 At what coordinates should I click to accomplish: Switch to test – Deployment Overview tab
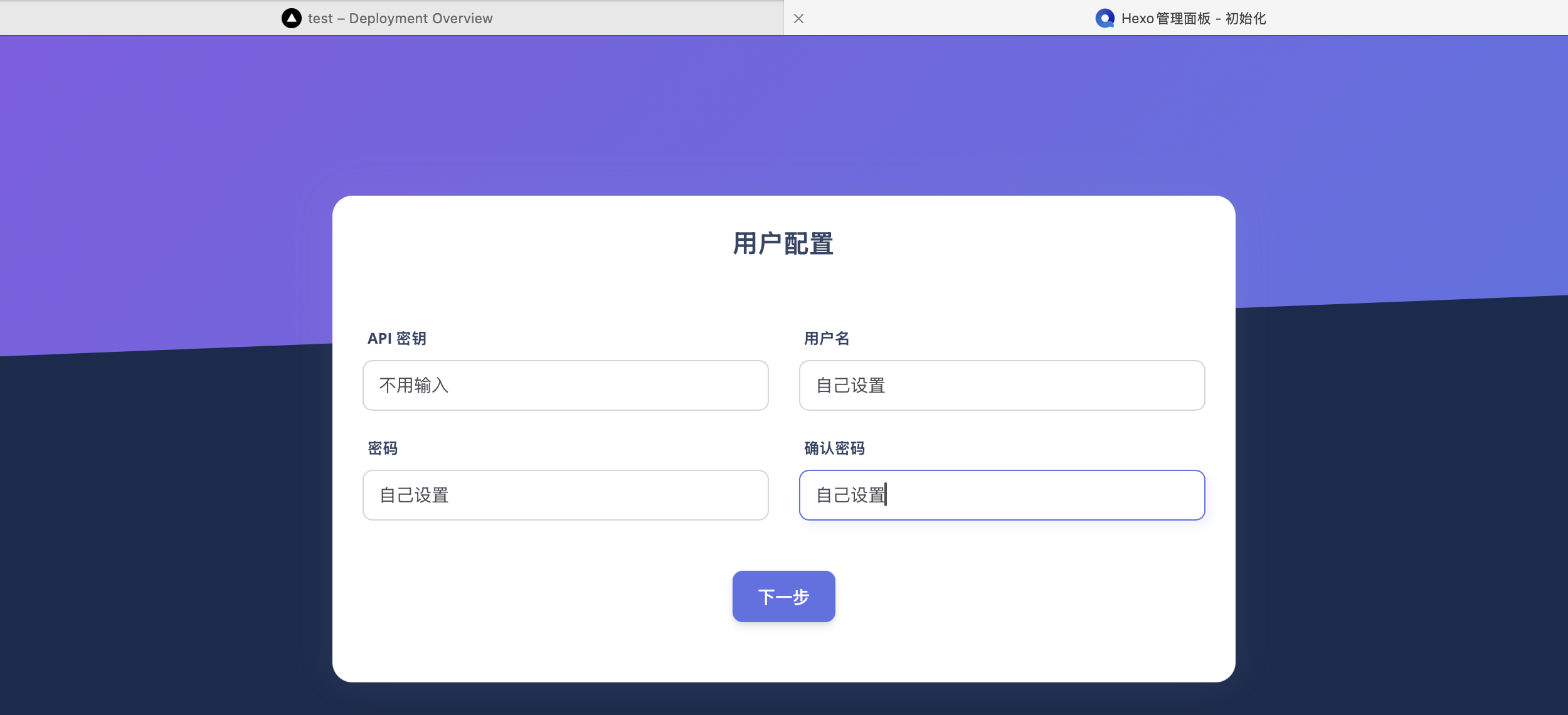pyautogui.click(x=400, y=18)
